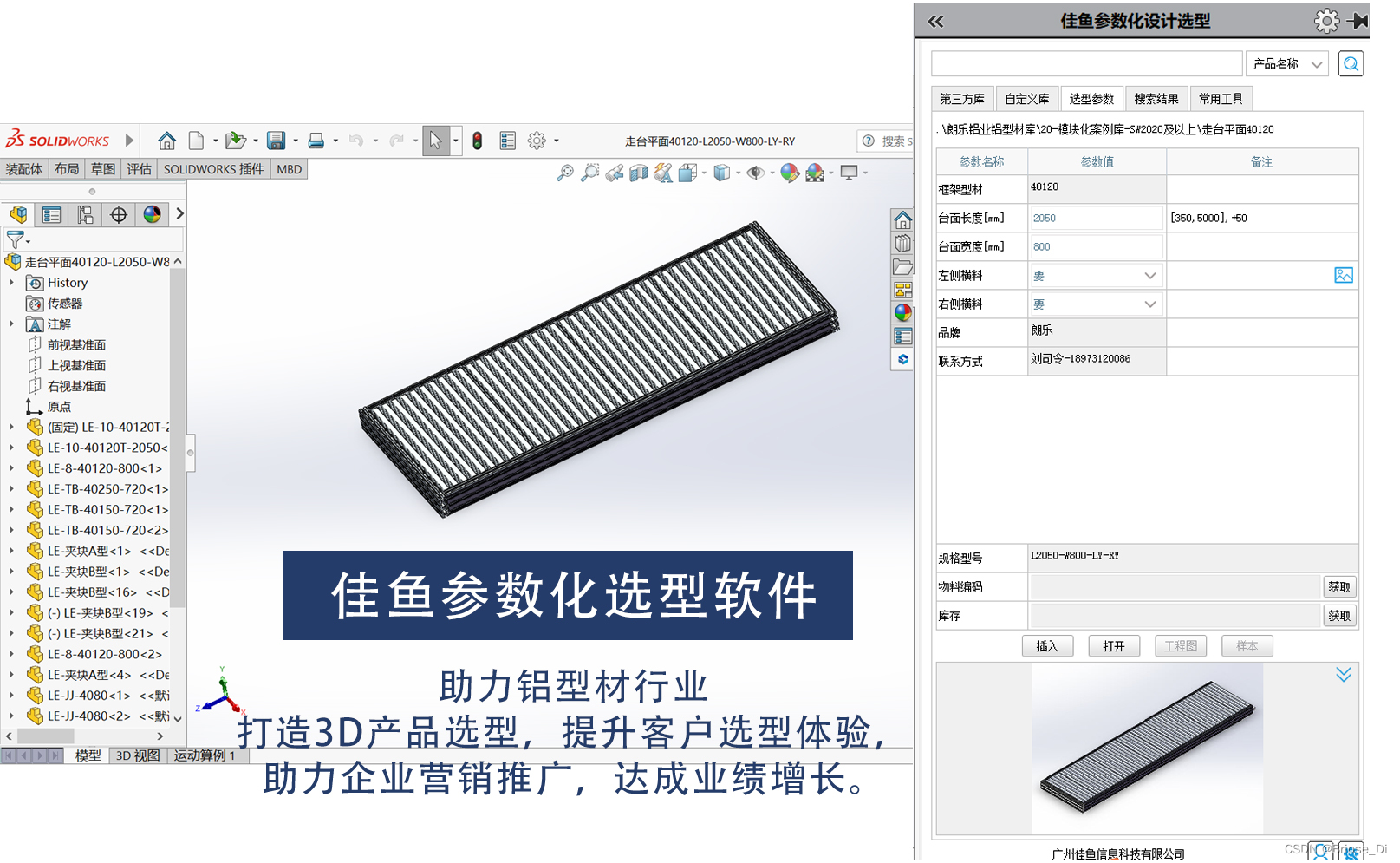The image size is (1400, 863).
Task: Click the SolidWorks Home icon
Action: pos(167,141)
